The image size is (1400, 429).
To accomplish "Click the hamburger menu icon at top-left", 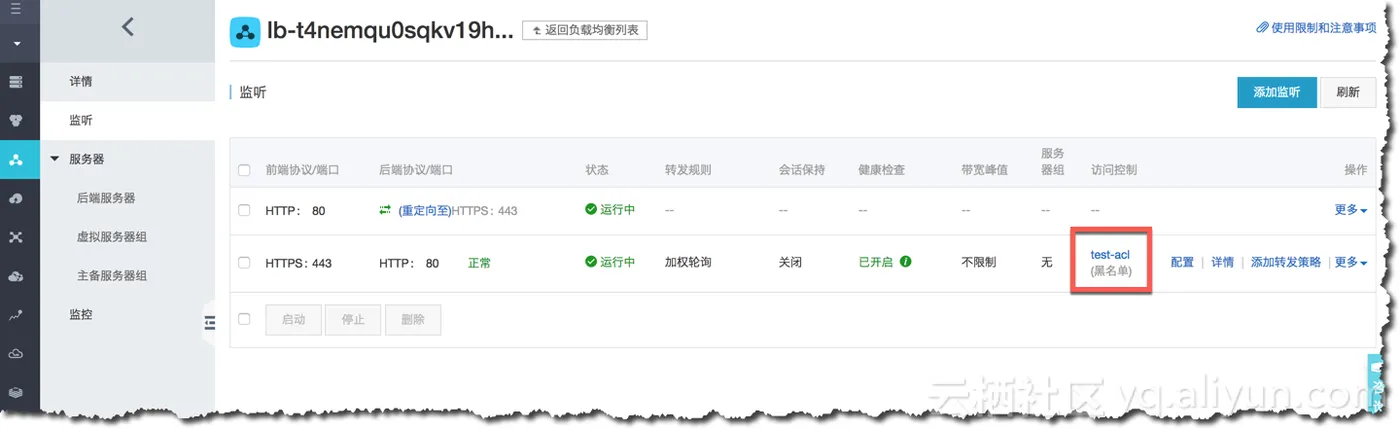I will click(x=15, y=9).
